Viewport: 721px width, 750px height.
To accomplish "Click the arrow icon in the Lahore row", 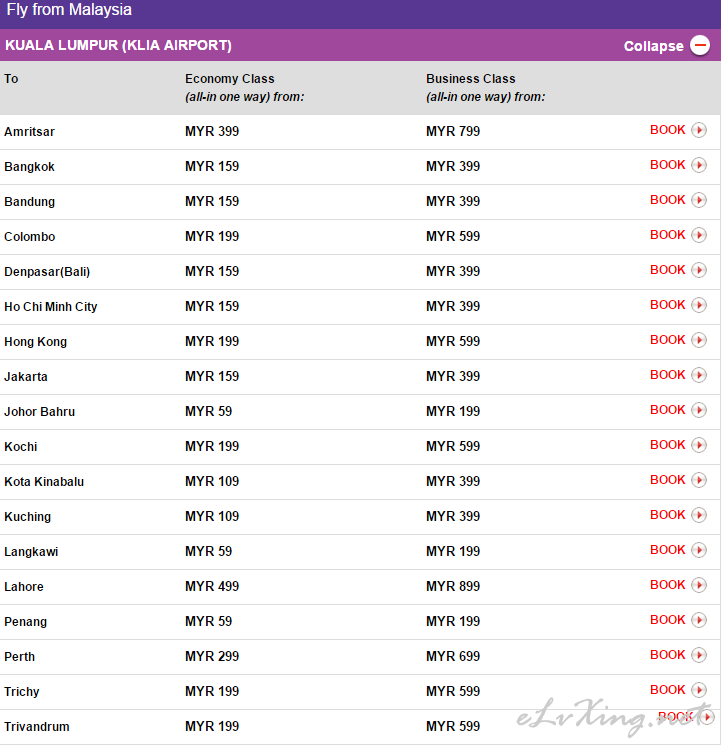I will pyautogui.click(x=699, y=585).
